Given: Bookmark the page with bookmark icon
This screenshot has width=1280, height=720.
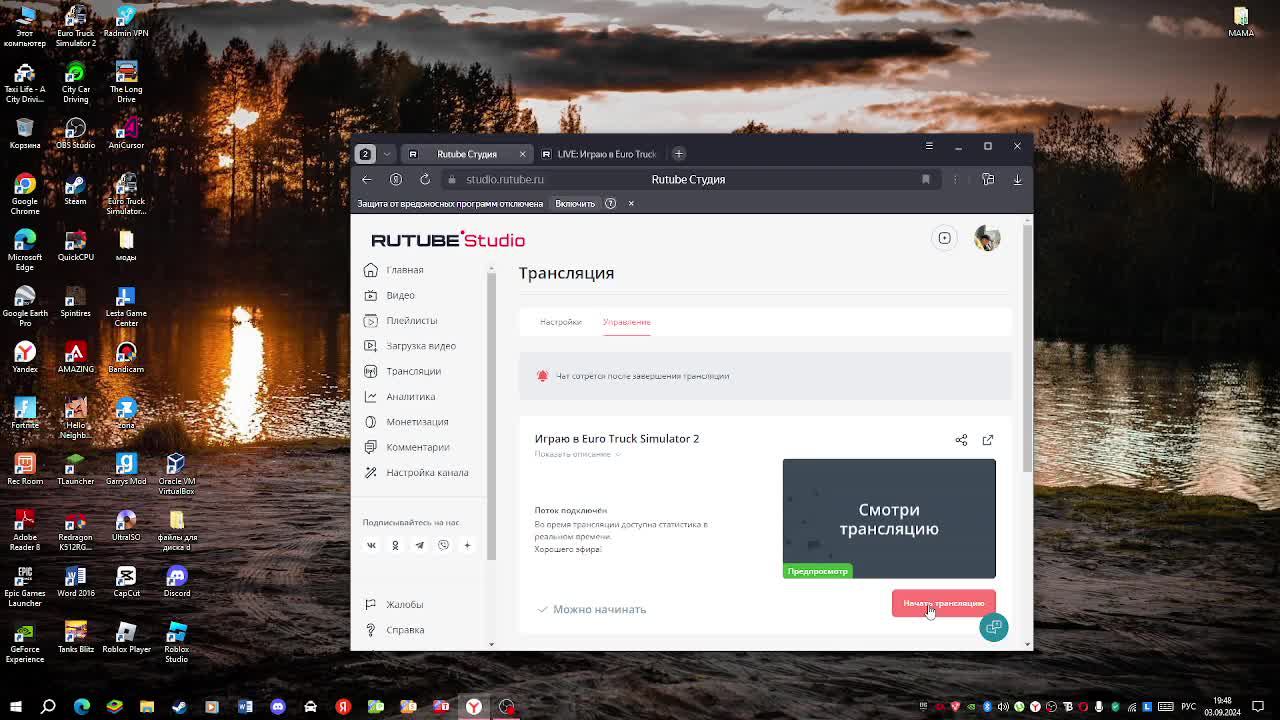Looking at the screenshot, I should pos(926,179).
